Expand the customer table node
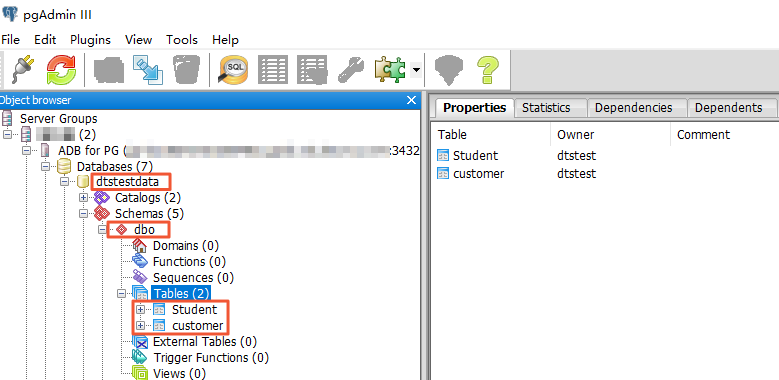779x380 pixels. 140,325
